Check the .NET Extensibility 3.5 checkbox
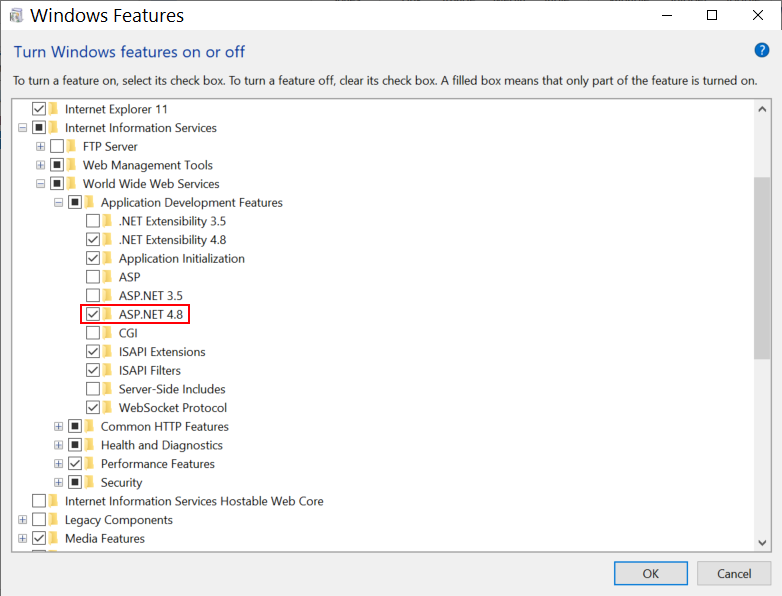The width and height of the screenshot is (782, 596). [x=93, y=221]
